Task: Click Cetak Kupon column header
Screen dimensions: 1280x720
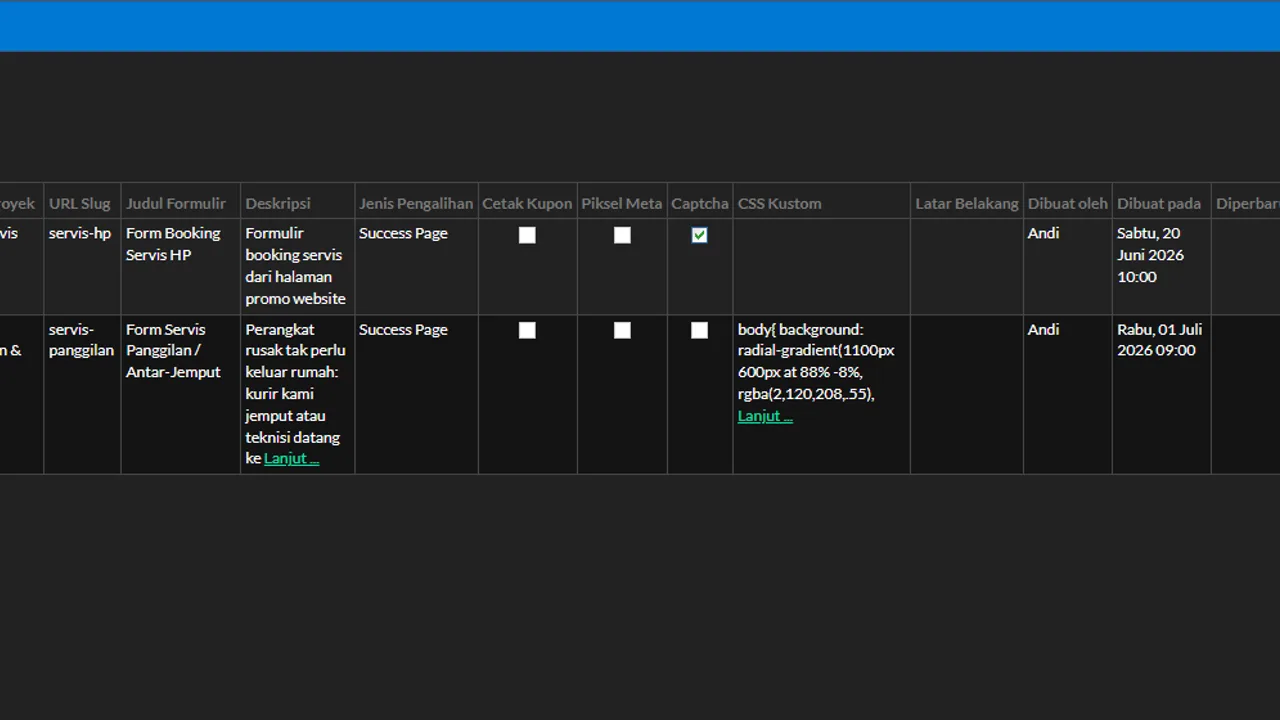Action: (527, 203)
